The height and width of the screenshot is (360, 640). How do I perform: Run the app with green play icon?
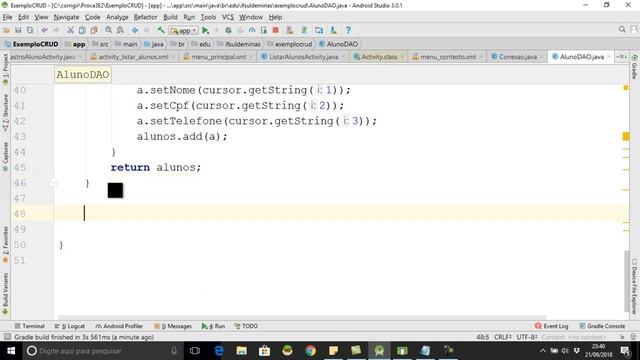205,30
